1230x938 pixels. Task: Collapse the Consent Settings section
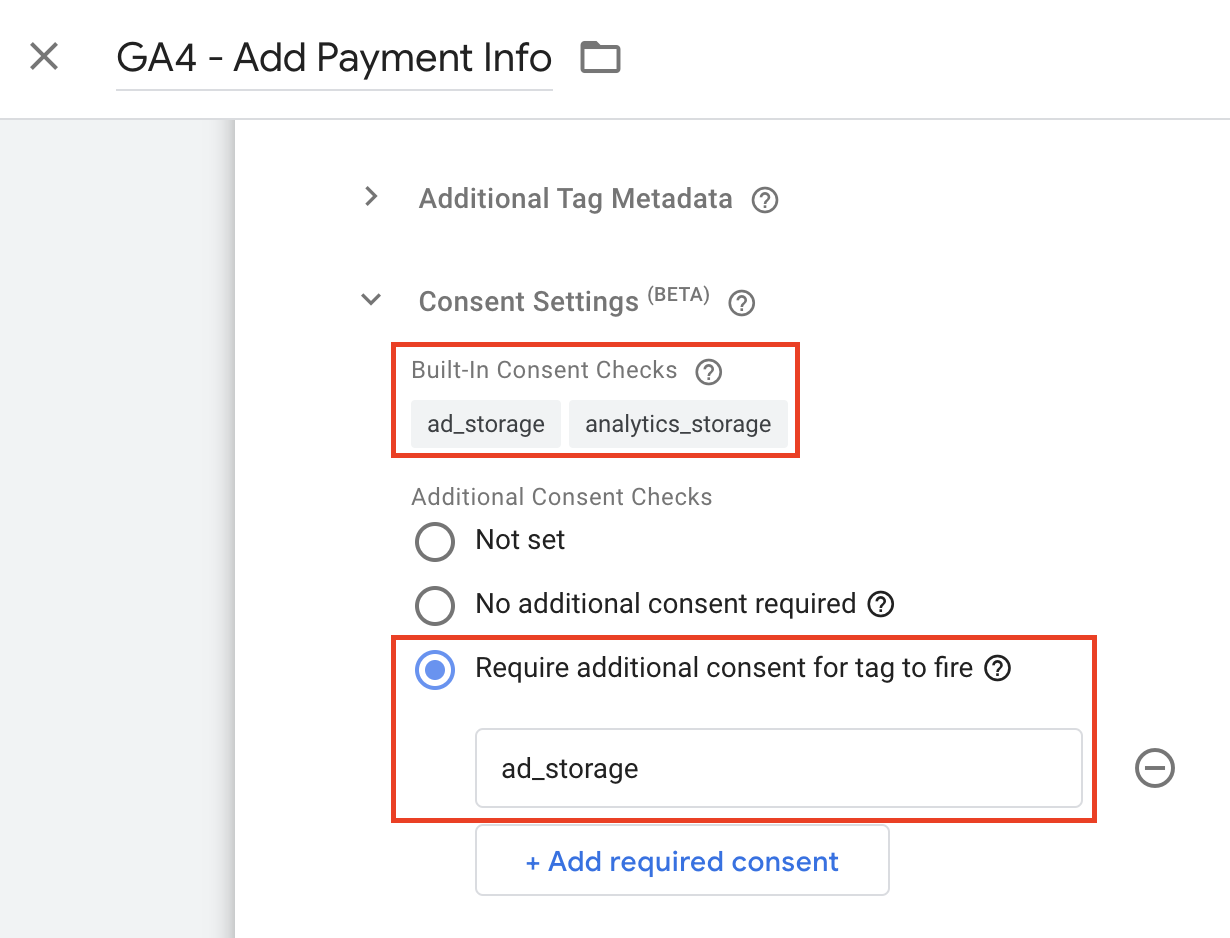click(371, 299)
